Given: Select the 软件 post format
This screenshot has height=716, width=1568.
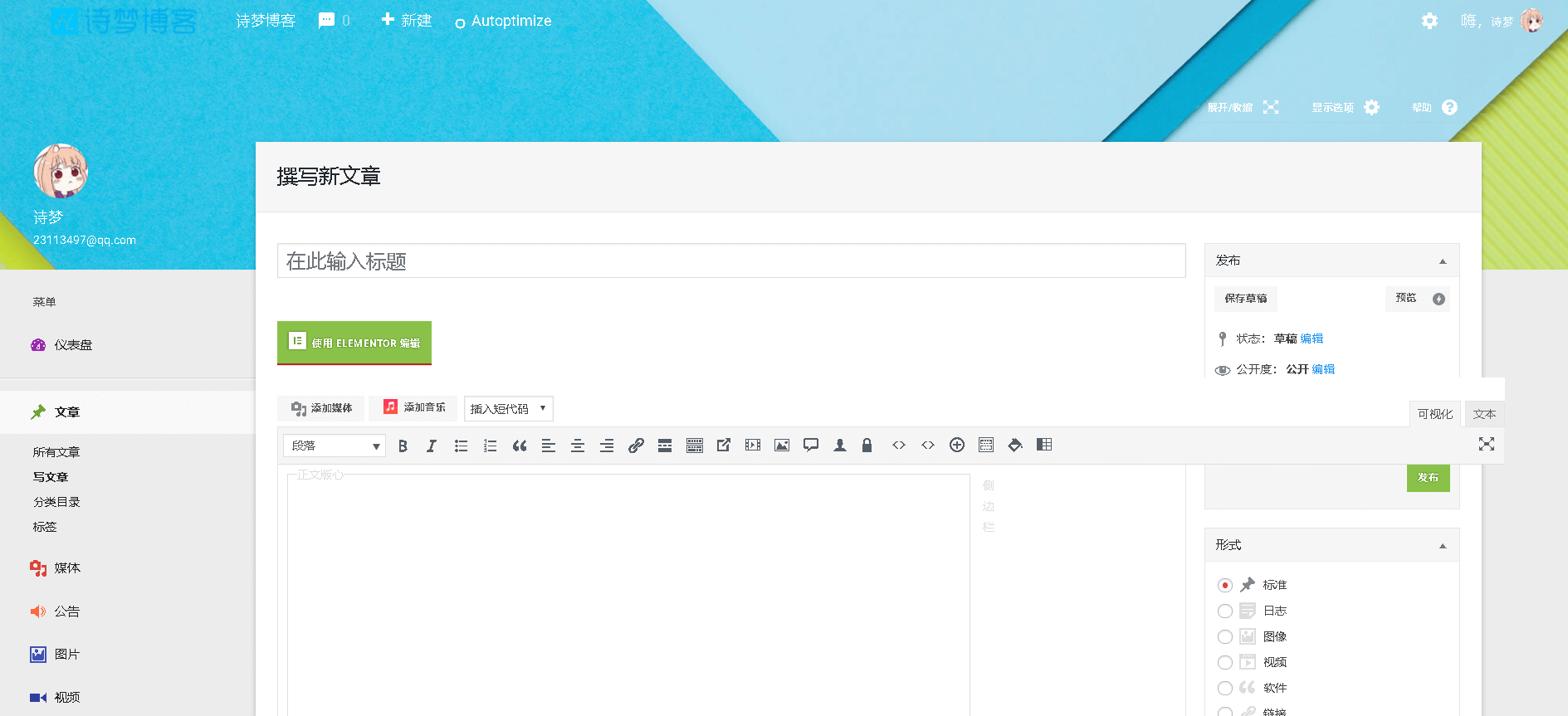Looking at the screenshot, I should (1225, 688).
